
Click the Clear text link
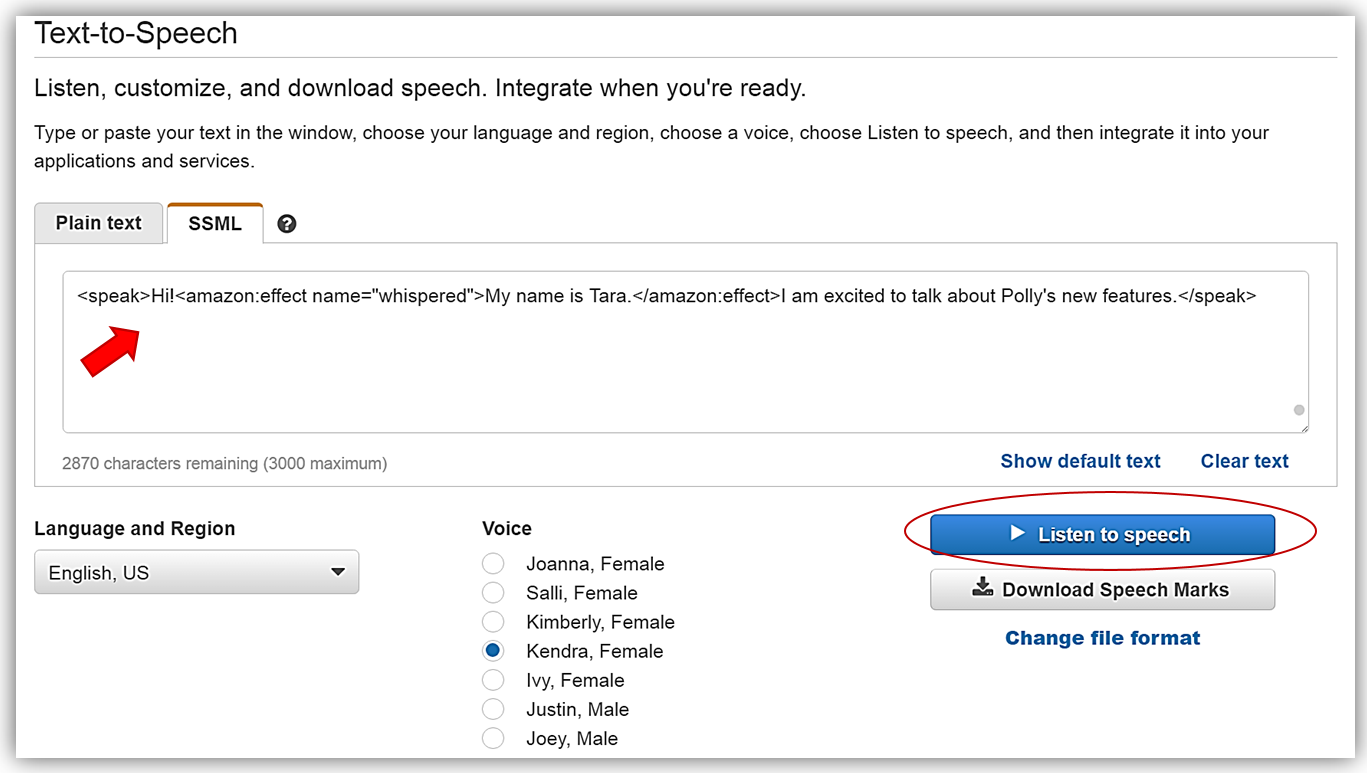tap(1244, 461)
